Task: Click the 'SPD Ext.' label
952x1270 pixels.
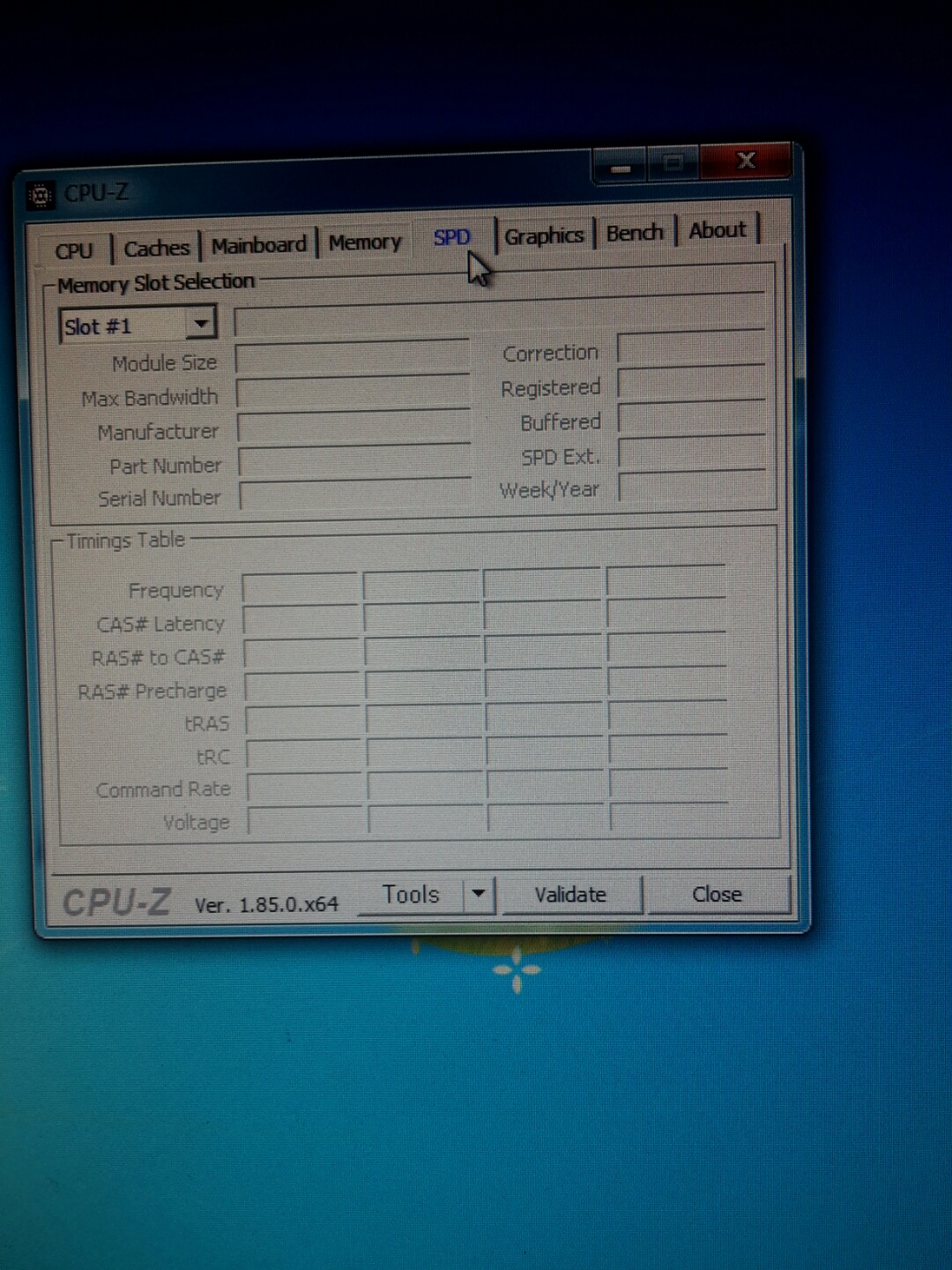Action: pyautogui.click(x=561, y=457)
